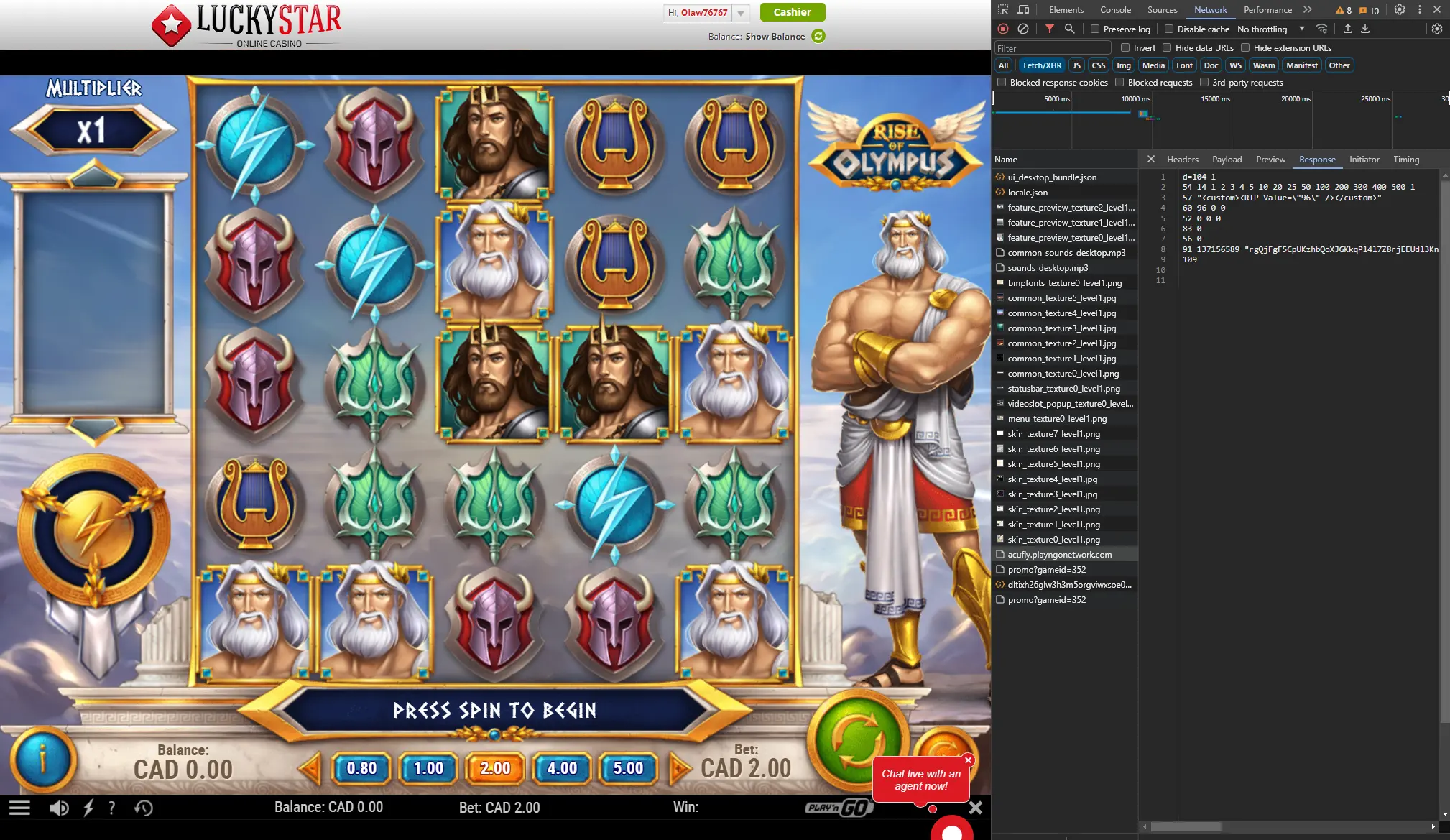Click the network Filter input field
This screenshot has width=1450, height=840.
tap(1053, 48)
